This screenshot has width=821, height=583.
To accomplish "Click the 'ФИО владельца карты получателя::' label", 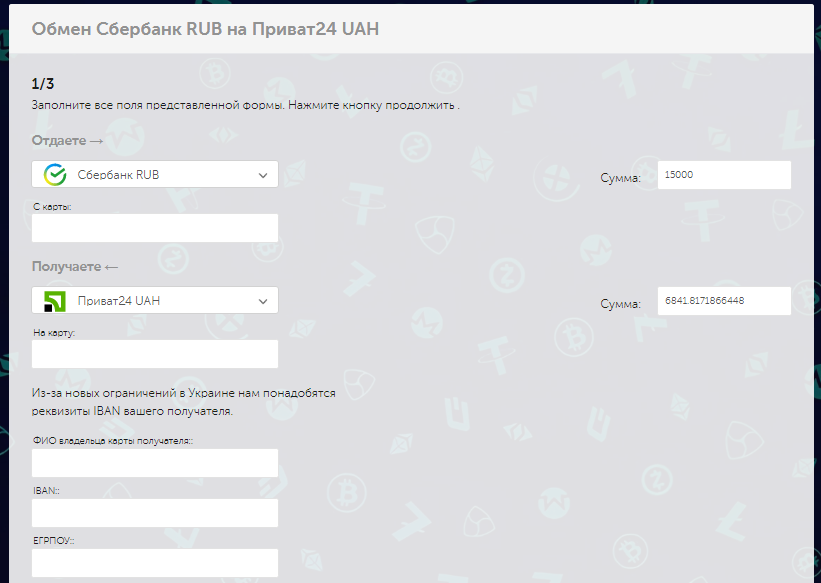I will tap(113, 441).
